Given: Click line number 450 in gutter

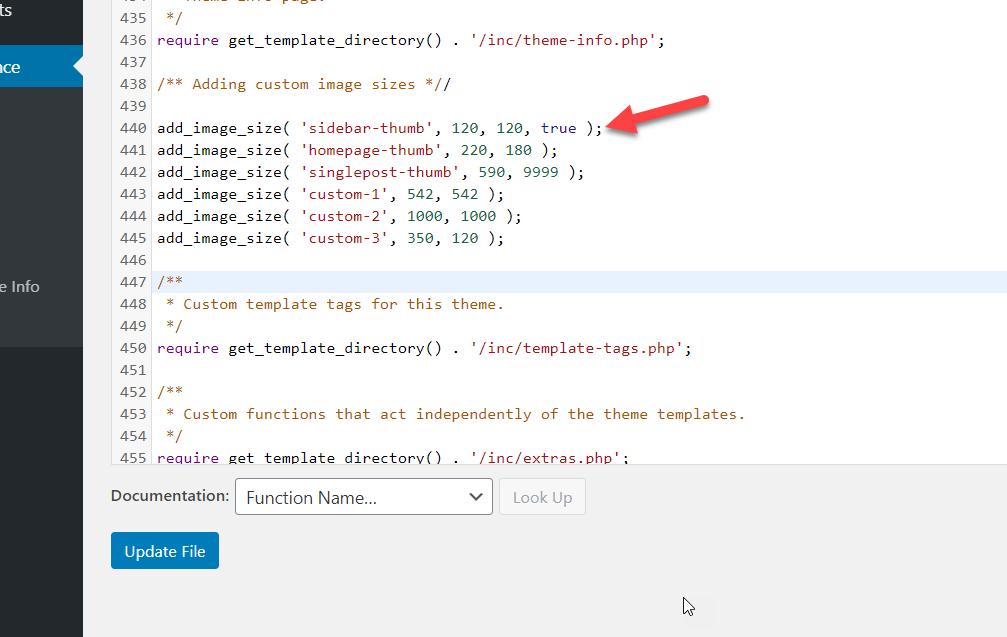Looking at the screenshot, I should 133,348.
